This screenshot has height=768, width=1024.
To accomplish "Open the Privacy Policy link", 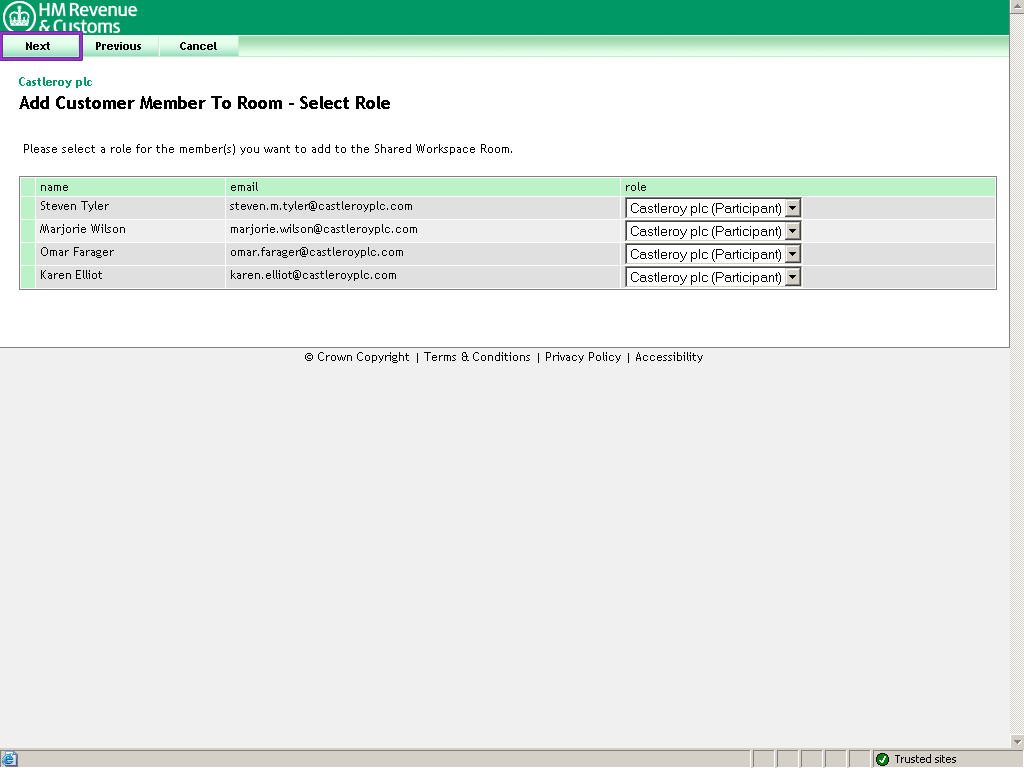I will click(x=583, y=357).
